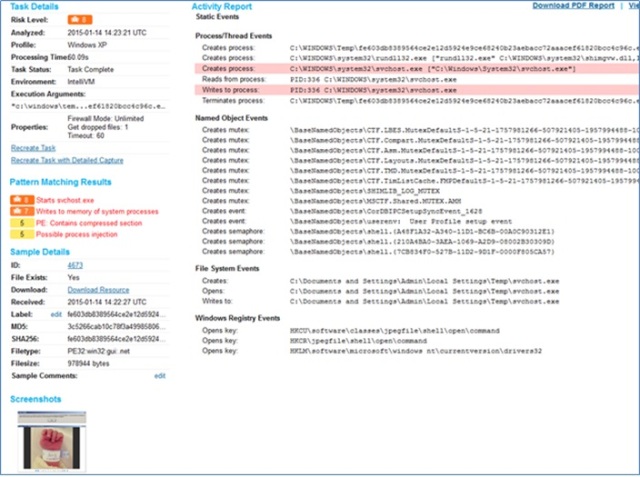640x477 pixels.
Task: Click the orange Risk Level badge
Action: click(78, 18)
